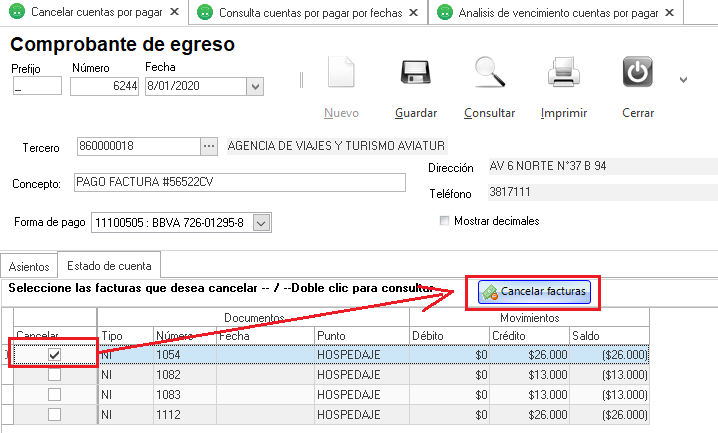The height and width of the screenshot is (433, 718).
Task: Expand the toolbar overflow chevron
Action: [x=683, y=79]
